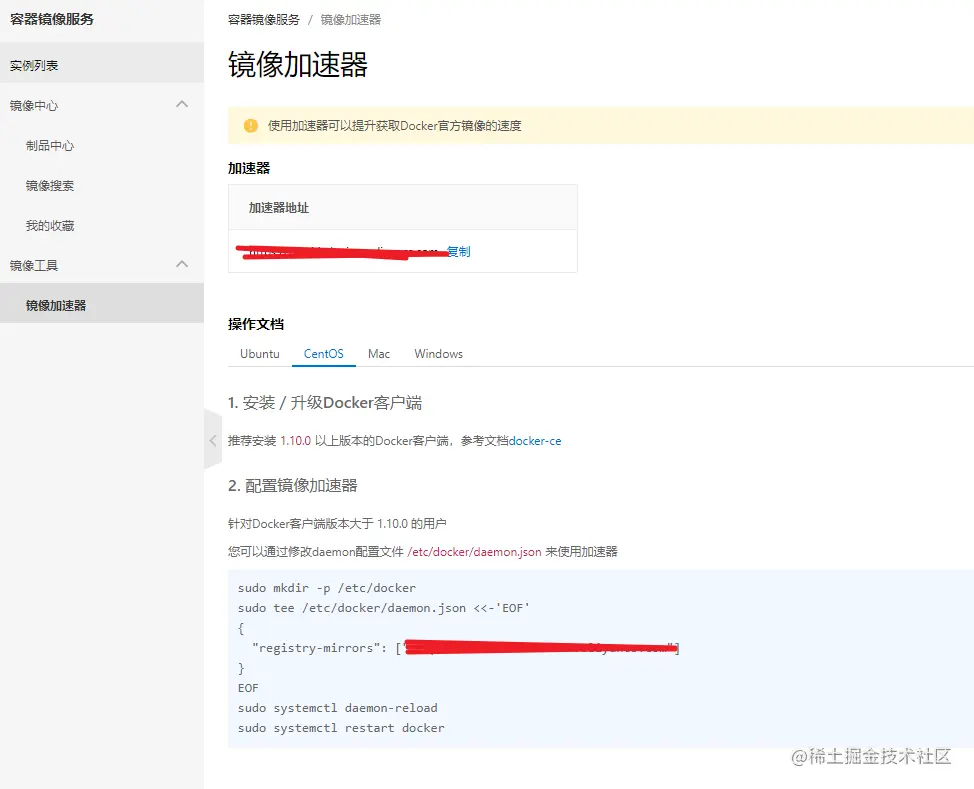Image resolution: width=974 pixels, height=789 pixels.
Task: Switch to the CentOS tab
Action: (x=324, y=353)
